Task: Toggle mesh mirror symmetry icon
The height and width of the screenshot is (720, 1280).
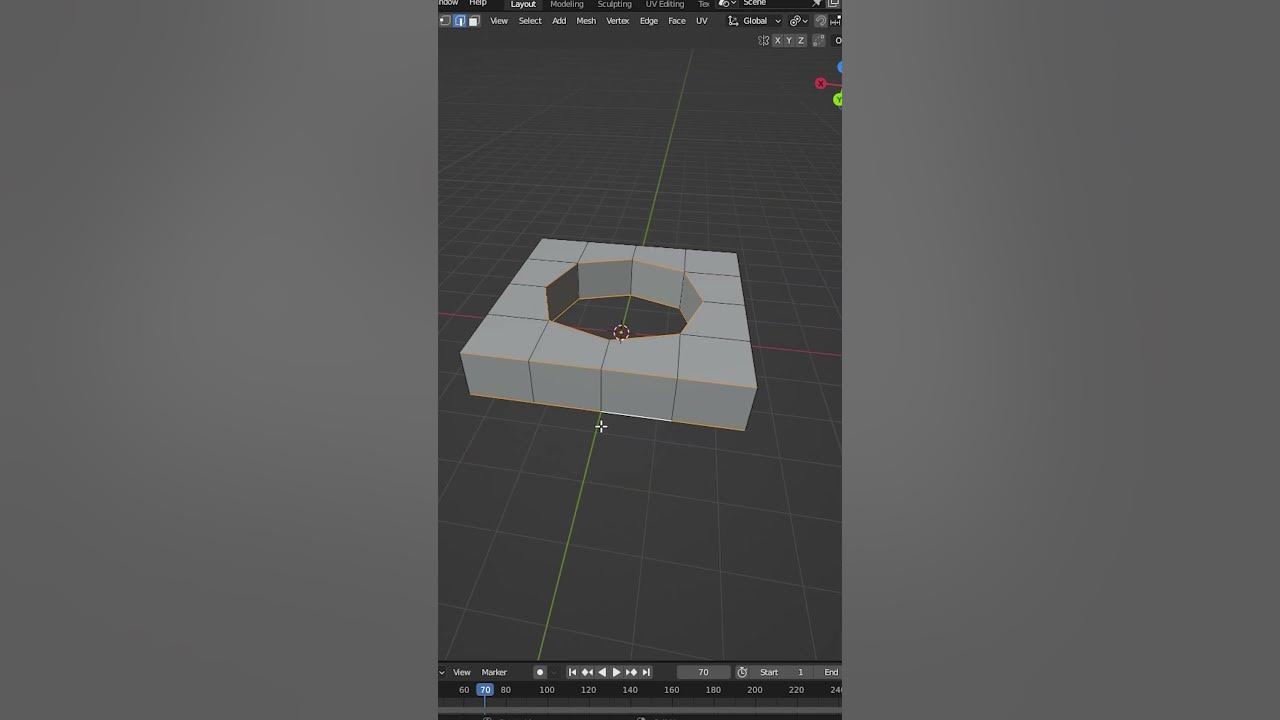Action: [764, 41]
